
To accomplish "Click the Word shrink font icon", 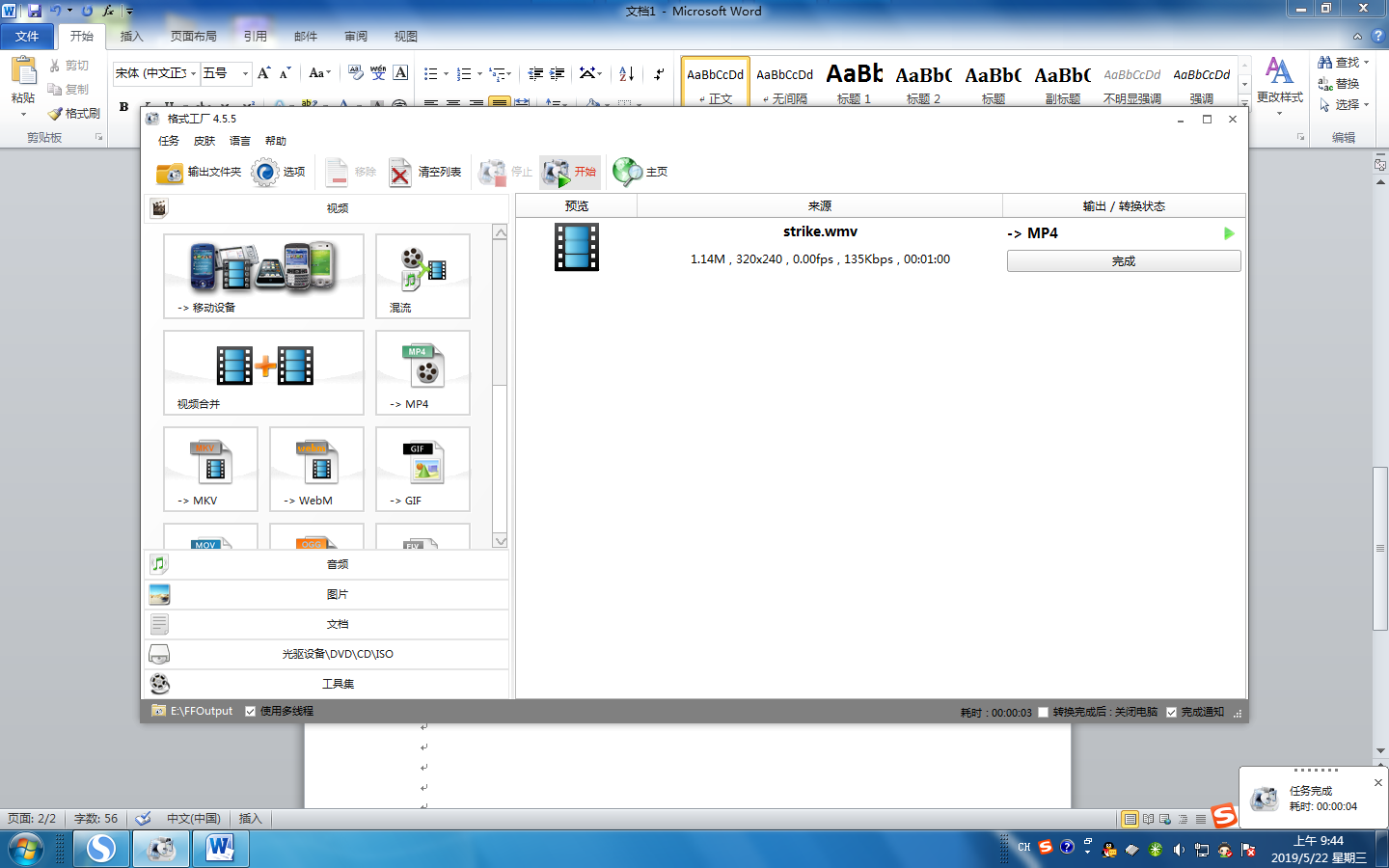I will pos(285,73).
